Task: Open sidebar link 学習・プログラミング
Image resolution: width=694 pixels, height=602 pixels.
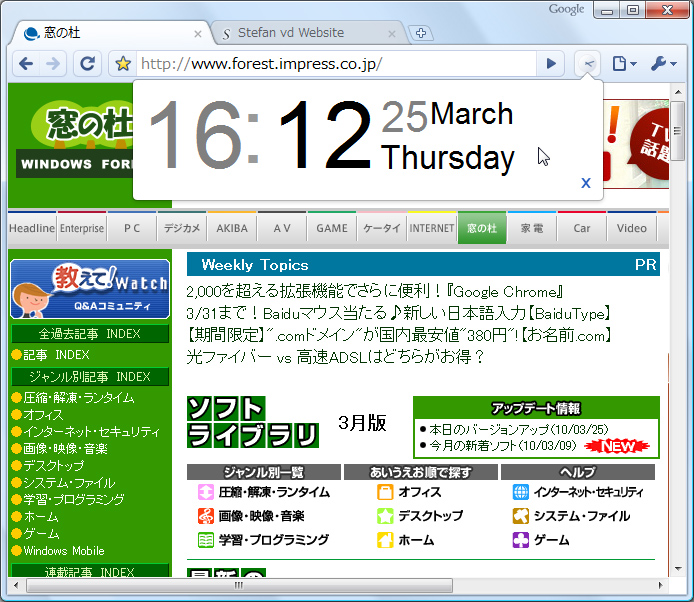Action: pos(74,500)
